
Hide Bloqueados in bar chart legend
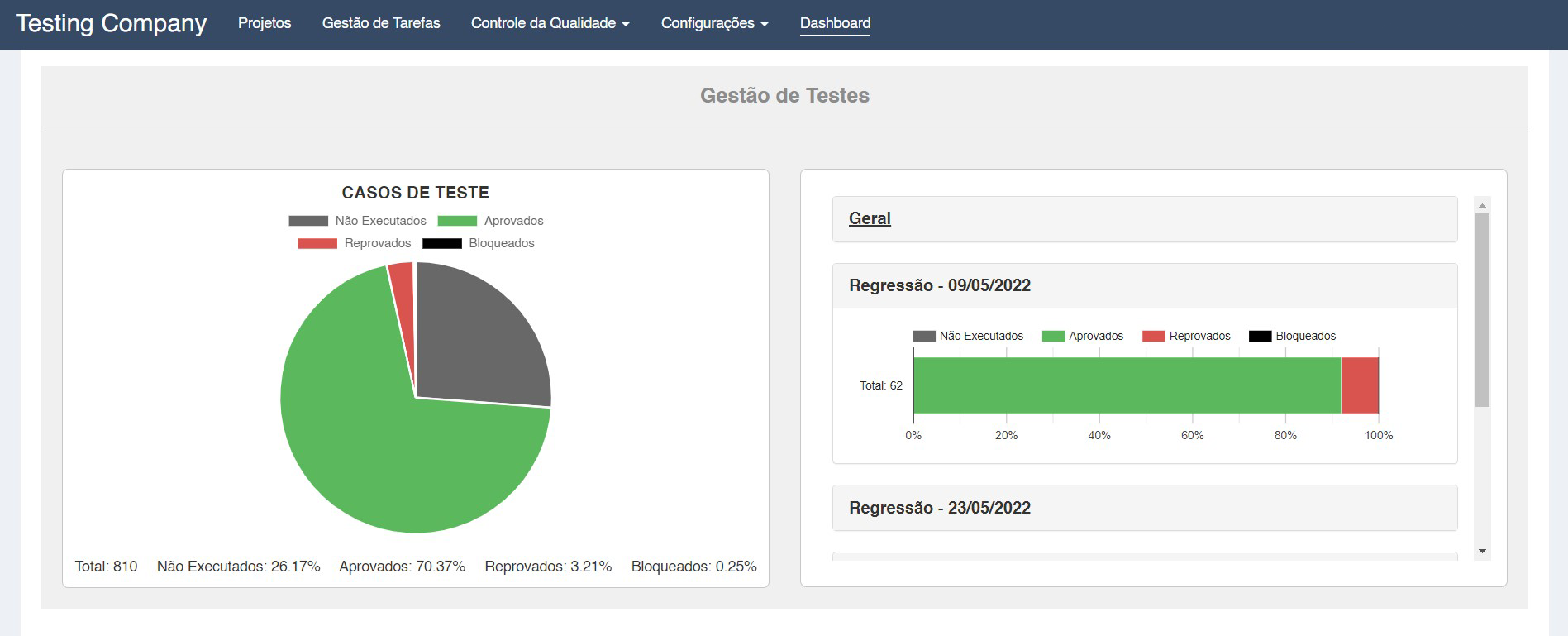[1292, 336]
